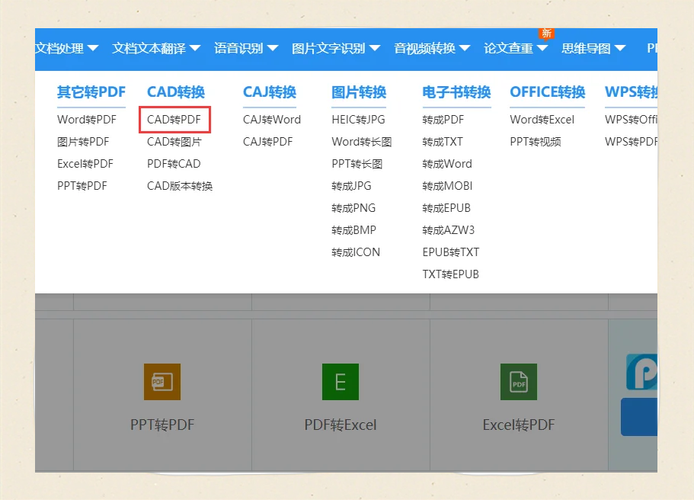Expand the 文档处理 dropdown menu
Viewport: 694px width, 500px height.
67,47
